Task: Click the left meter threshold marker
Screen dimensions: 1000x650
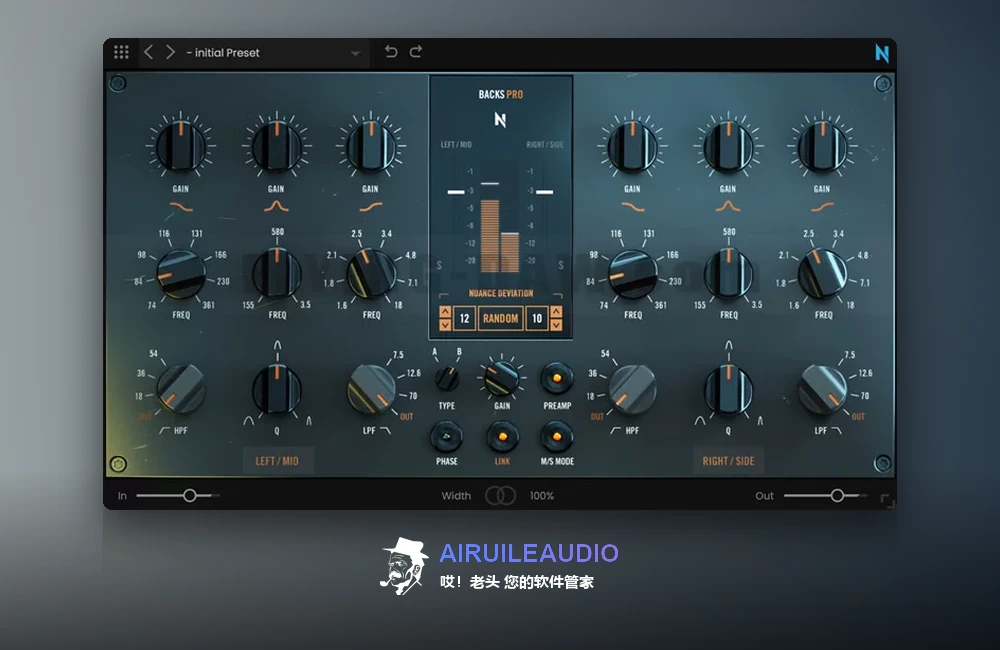Action: 456,191
